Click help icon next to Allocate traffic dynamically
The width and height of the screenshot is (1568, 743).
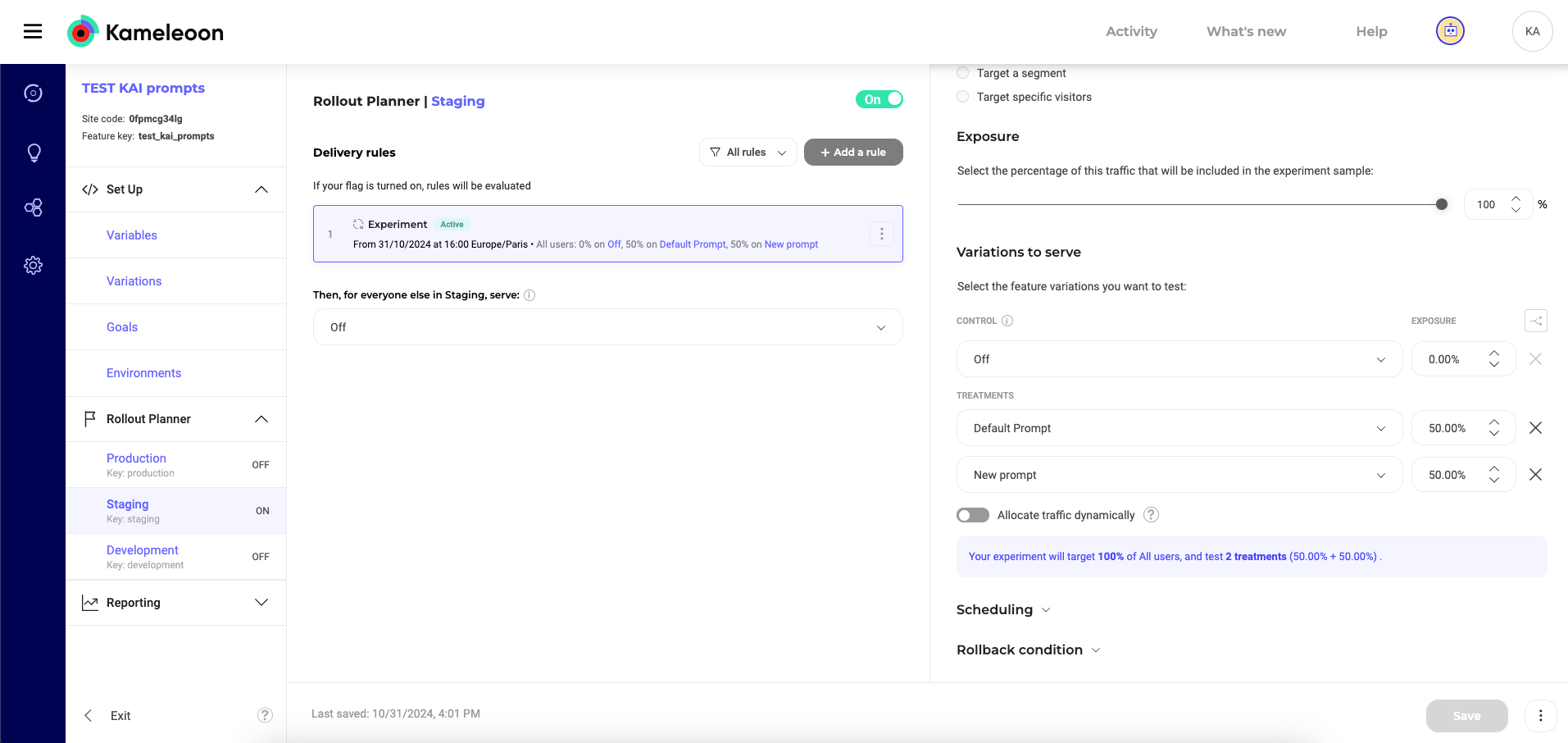[x=1152, y=515]
